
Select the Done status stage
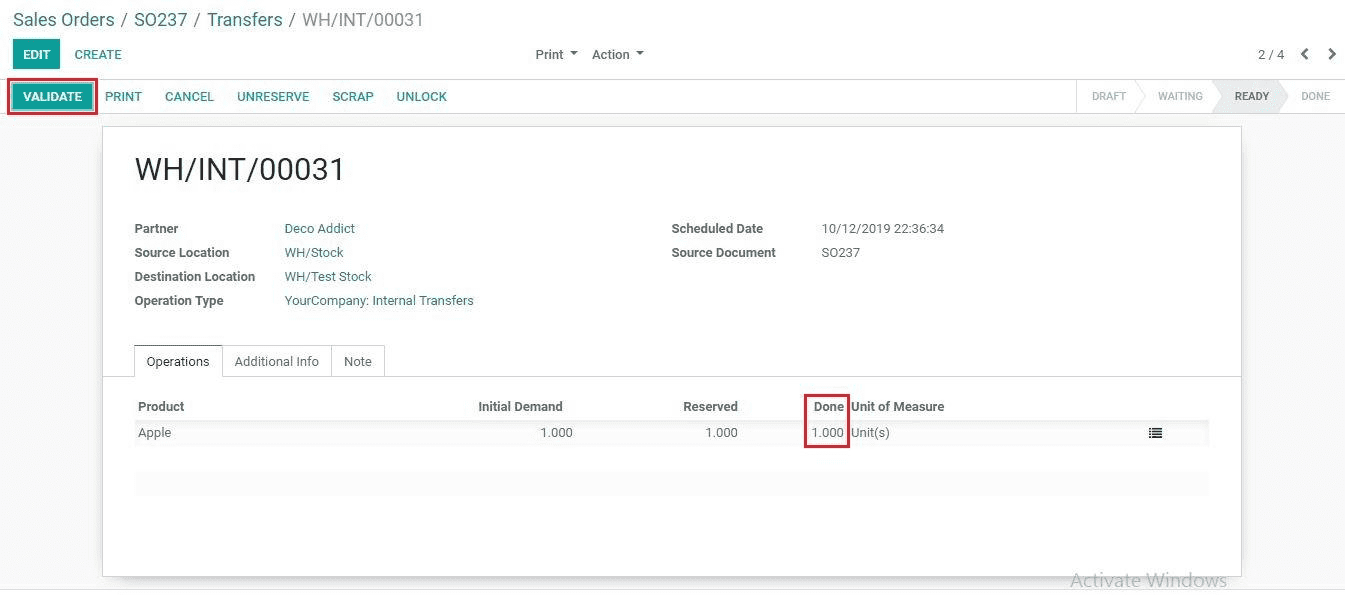[x=1315, y=97]
